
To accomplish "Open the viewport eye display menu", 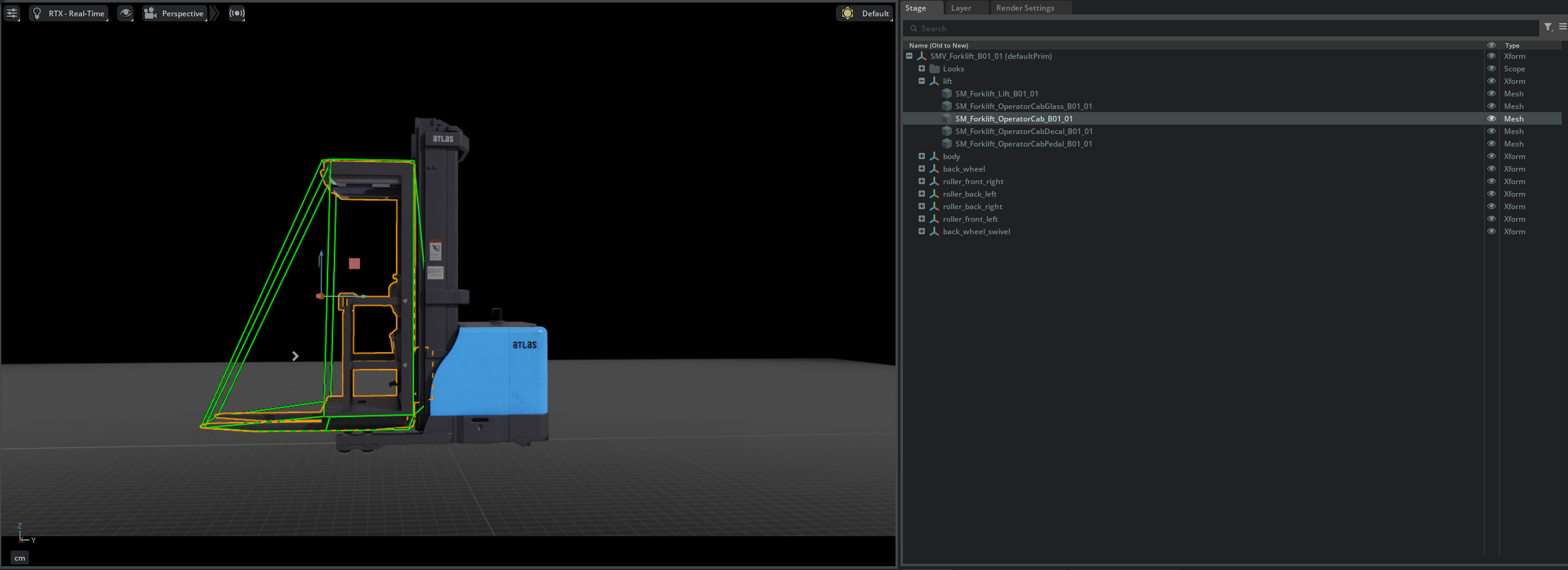I will click(x=125, y=13).
